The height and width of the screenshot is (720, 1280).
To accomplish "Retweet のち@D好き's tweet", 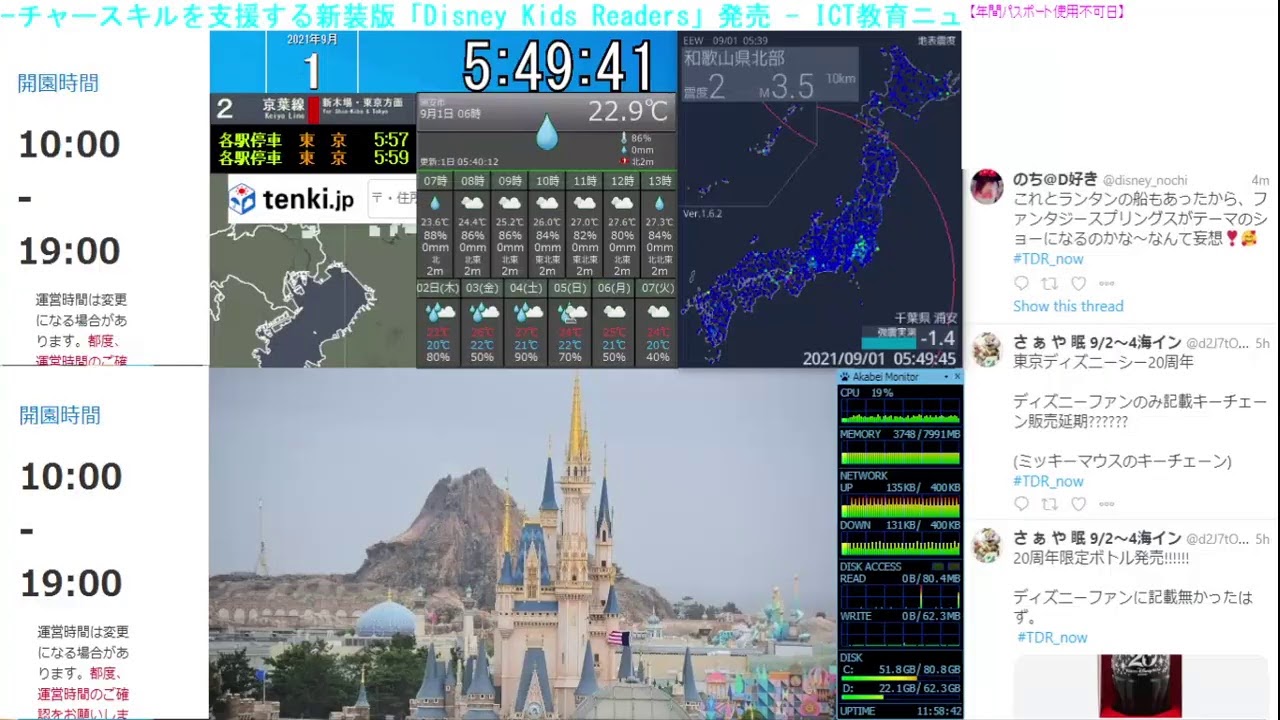I will click(x=1050, y=284).
